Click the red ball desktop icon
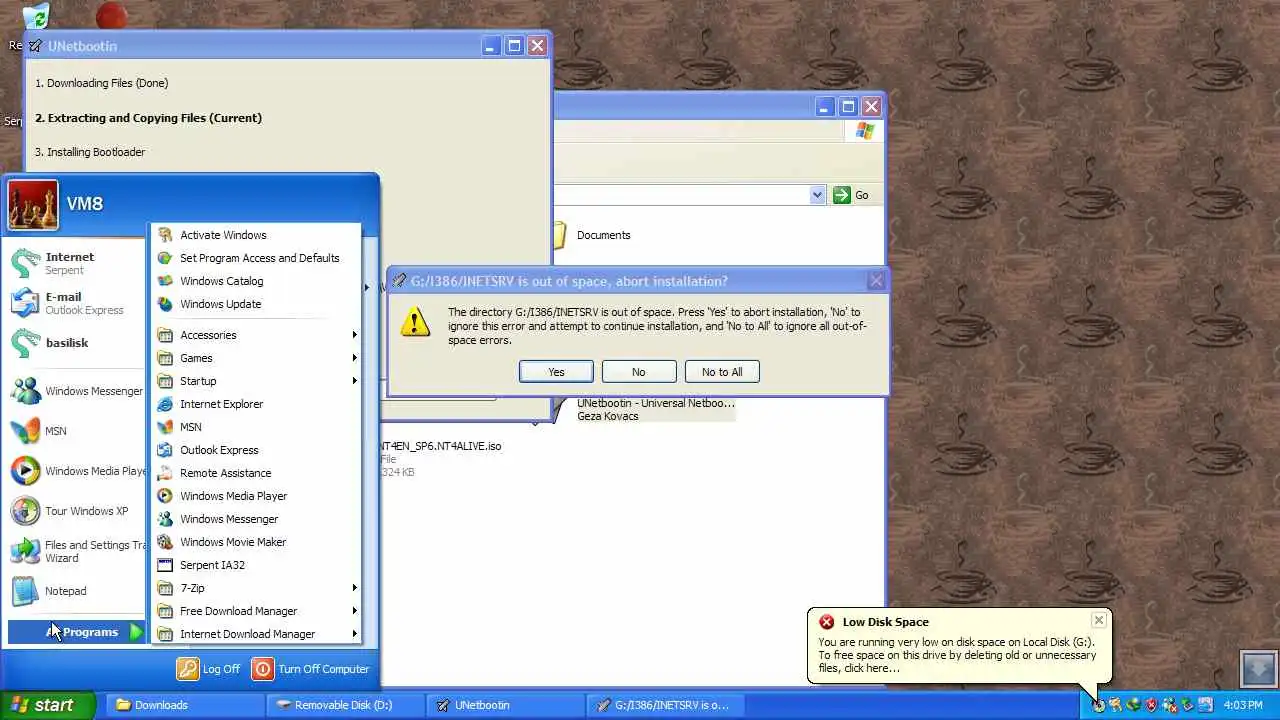Viewport: 1280px width, 720px height. [112, 15]
